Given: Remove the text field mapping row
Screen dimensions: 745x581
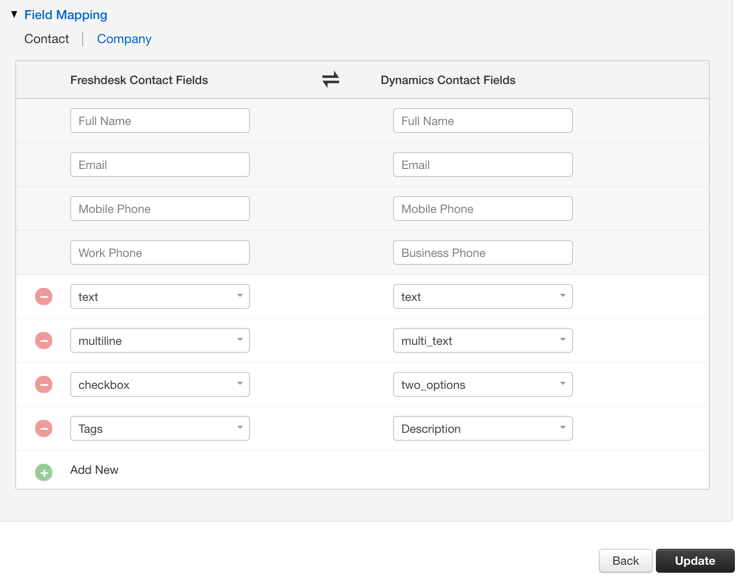Looking at the screenshot, I should pos(44,296).
